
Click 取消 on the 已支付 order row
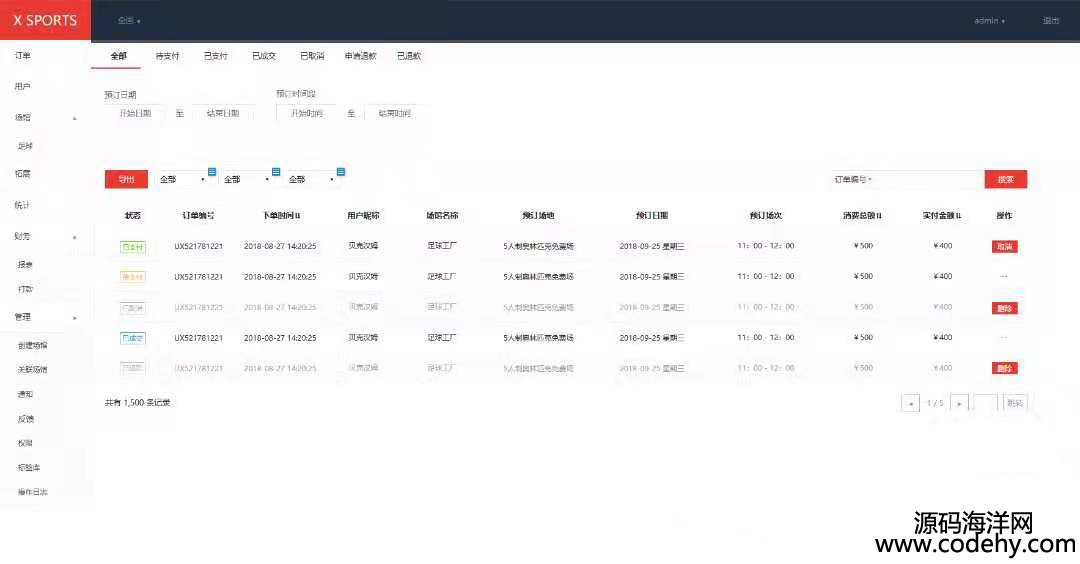pos(1004,247)
